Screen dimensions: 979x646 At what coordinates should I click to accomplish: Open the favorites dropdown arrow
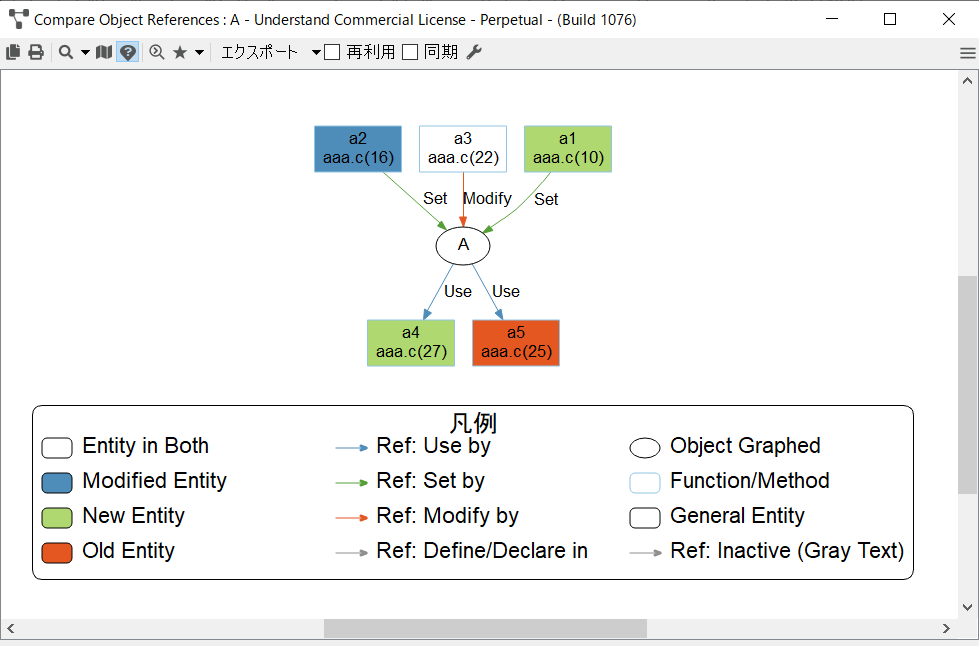coord(199,52)
